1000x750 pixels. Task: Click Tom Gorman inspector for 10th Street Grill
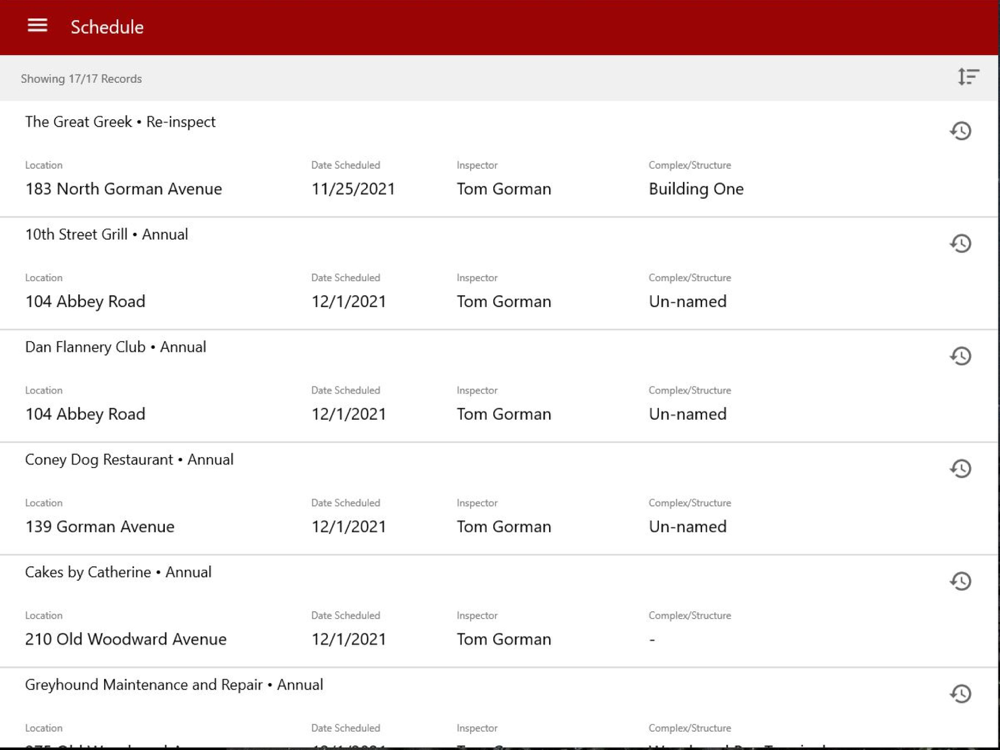(504, 302)
